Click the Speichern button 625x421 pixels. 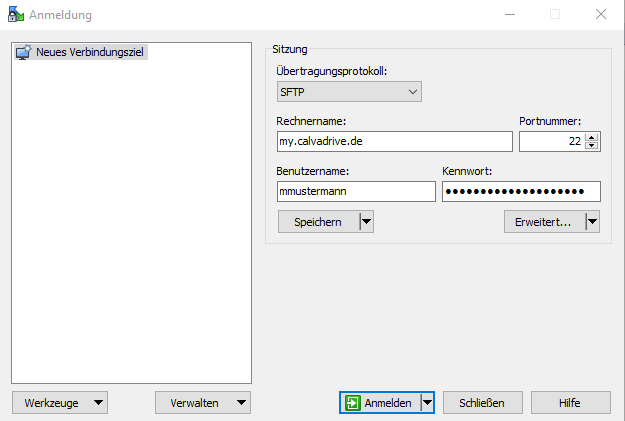coord(318,222)
